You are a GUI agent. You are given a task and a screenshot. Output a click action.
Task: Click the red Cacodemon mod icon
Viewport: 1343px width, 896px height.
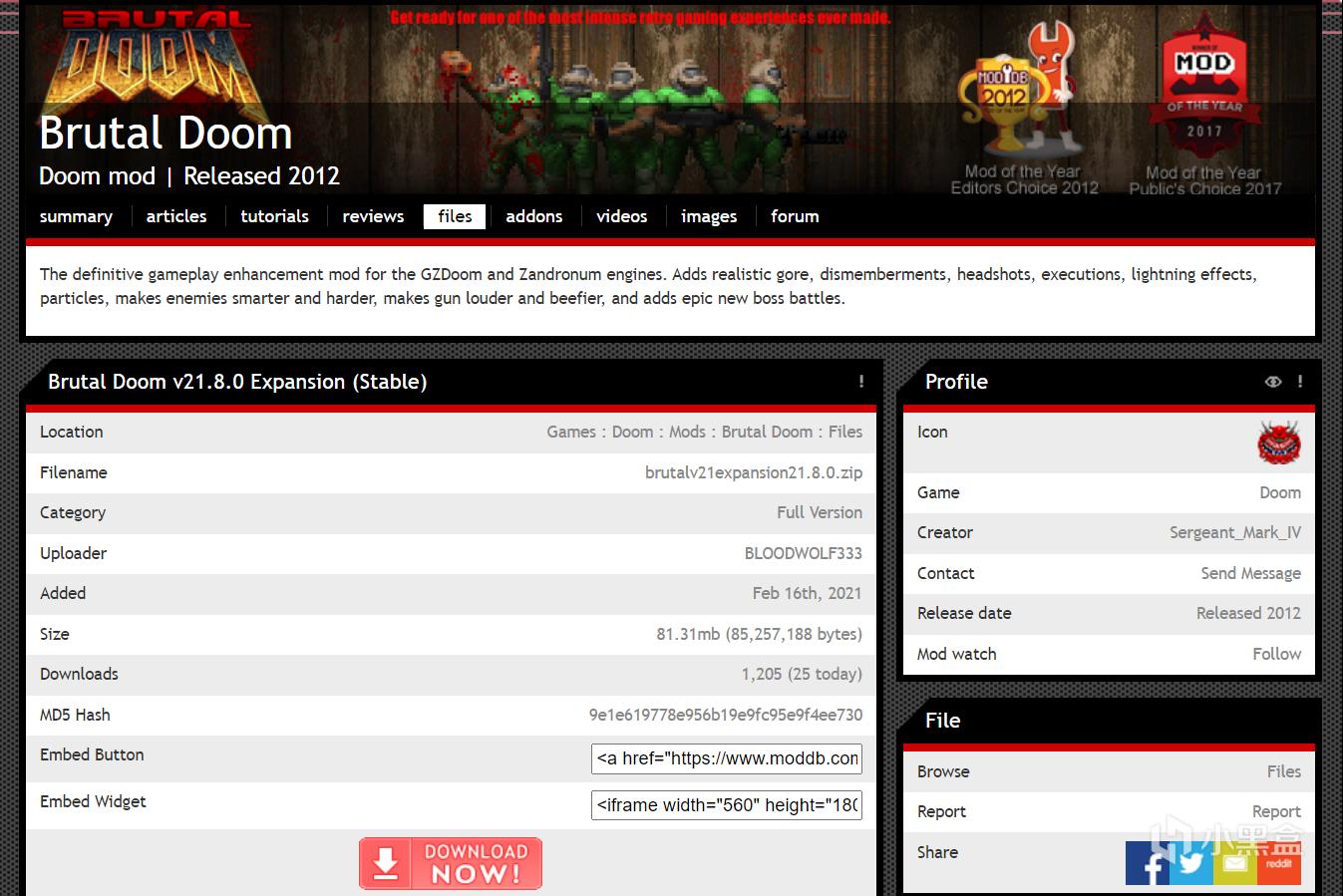click(1278, 443)
